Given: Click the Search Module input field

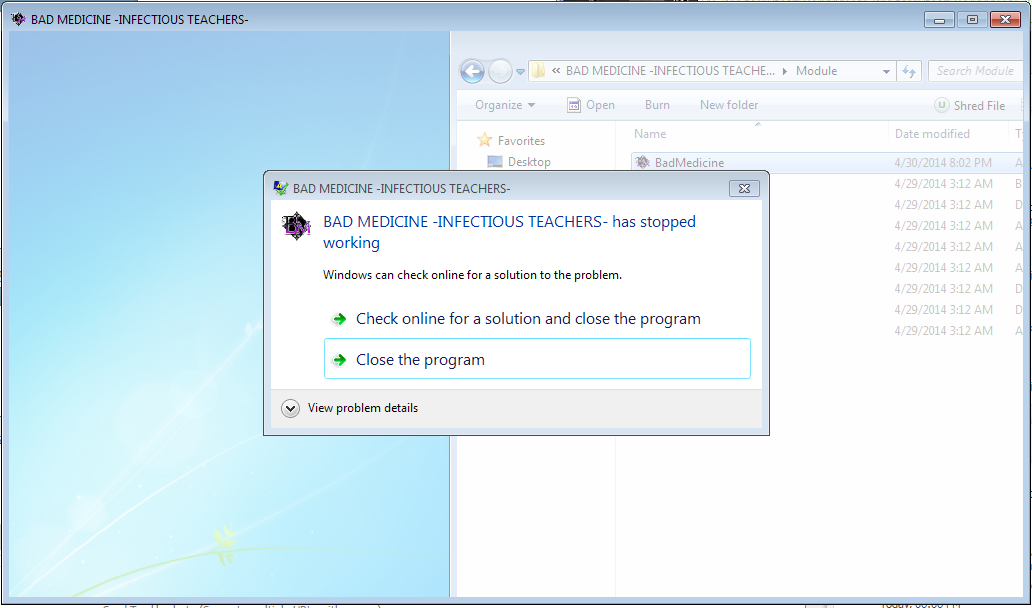Looking at the screenshot, I should [975, 70].
